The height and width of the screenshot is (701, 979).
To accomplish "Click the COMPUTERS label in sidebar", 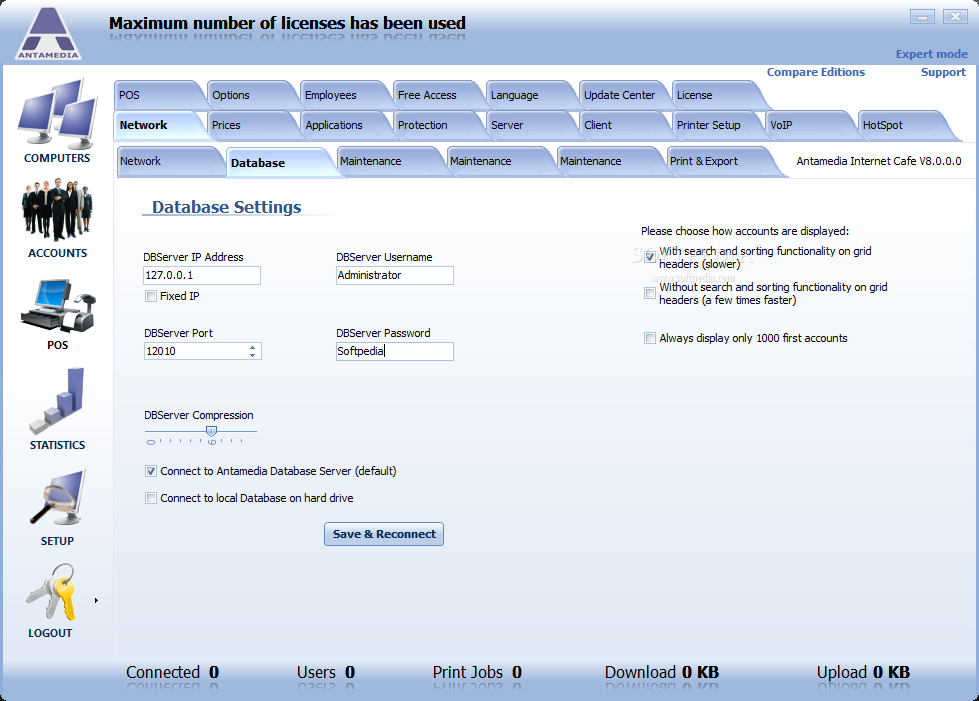I will [57, 159].
